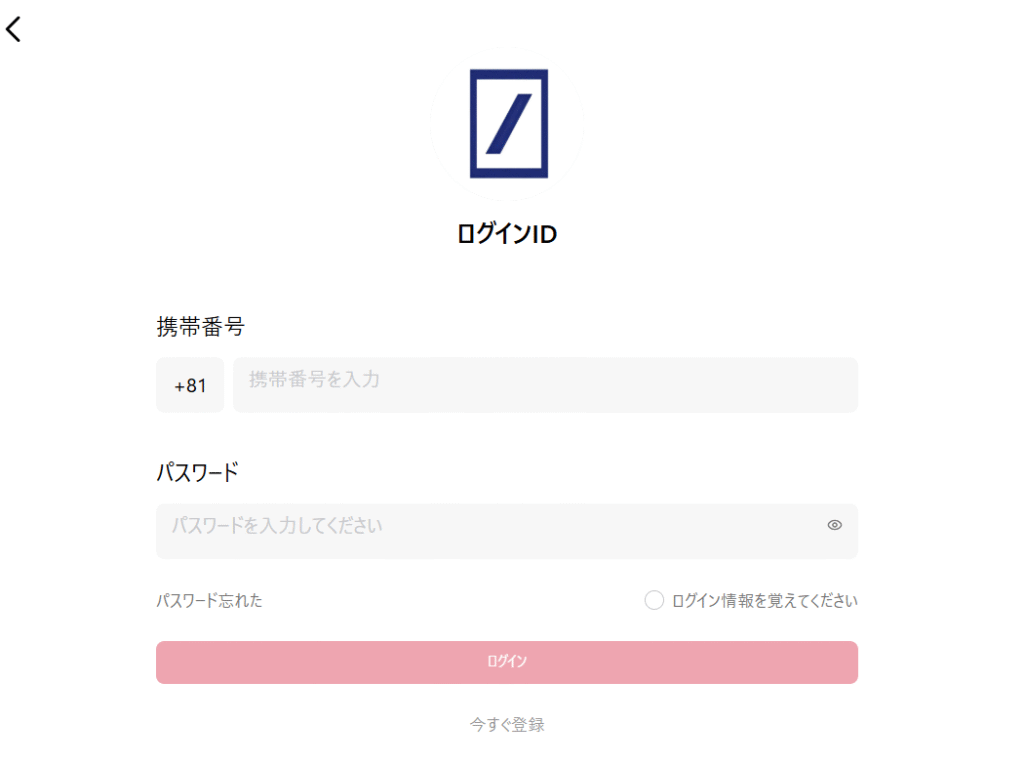Screen dimensions: 1024x763
Task: Check the remember login information circle
Action: pos(653,599)
